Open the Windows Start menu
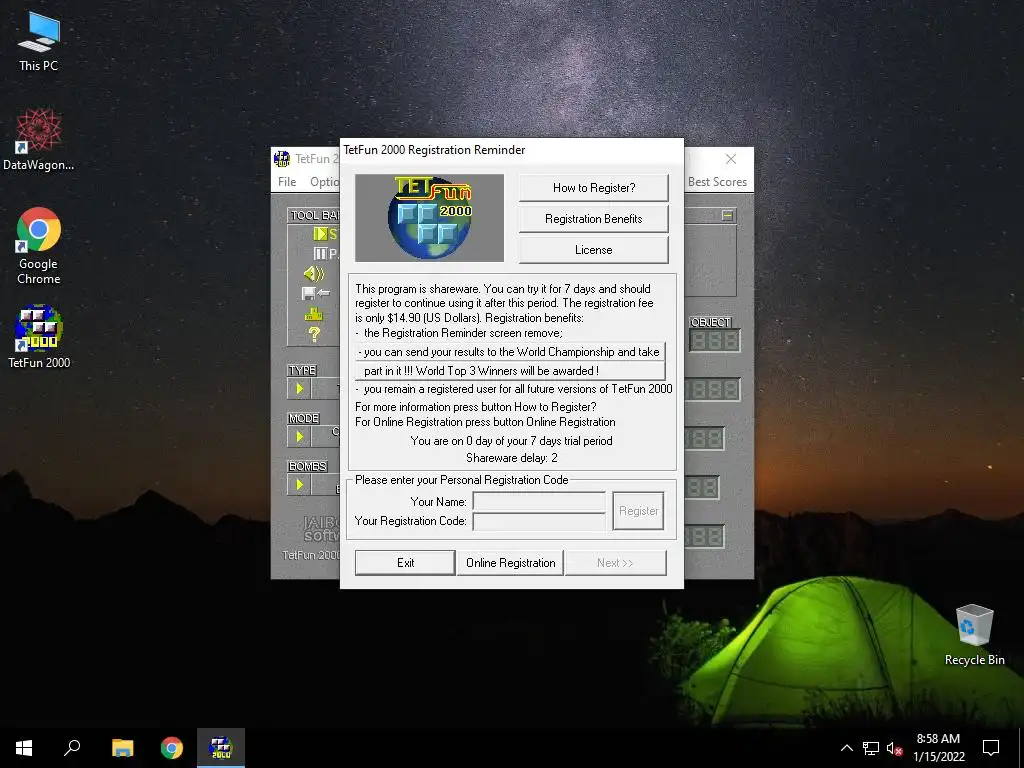The height and width of the screenshot is (768, 1024). point(24,748)
